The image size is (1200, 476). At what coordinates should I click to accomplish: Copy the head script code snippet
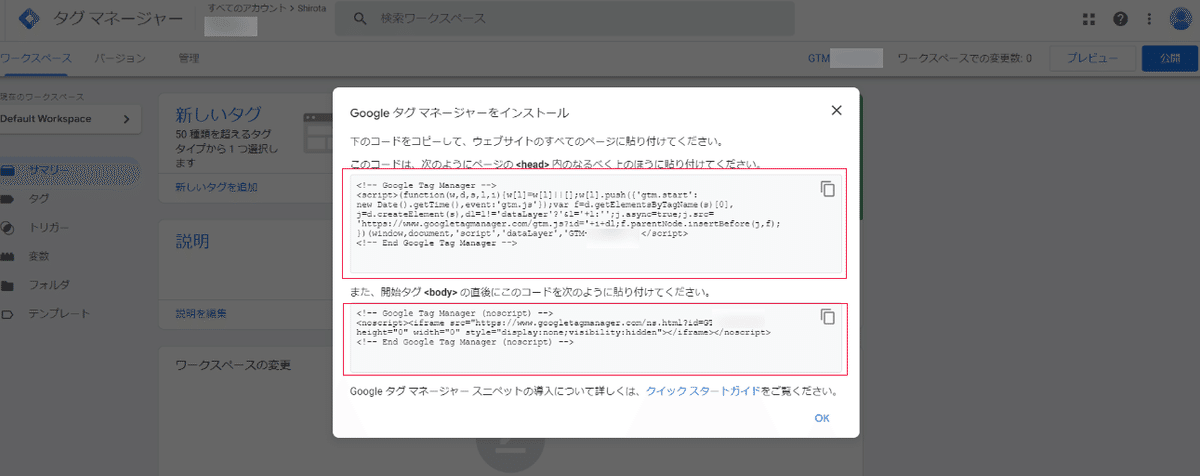tap(827, 188)
